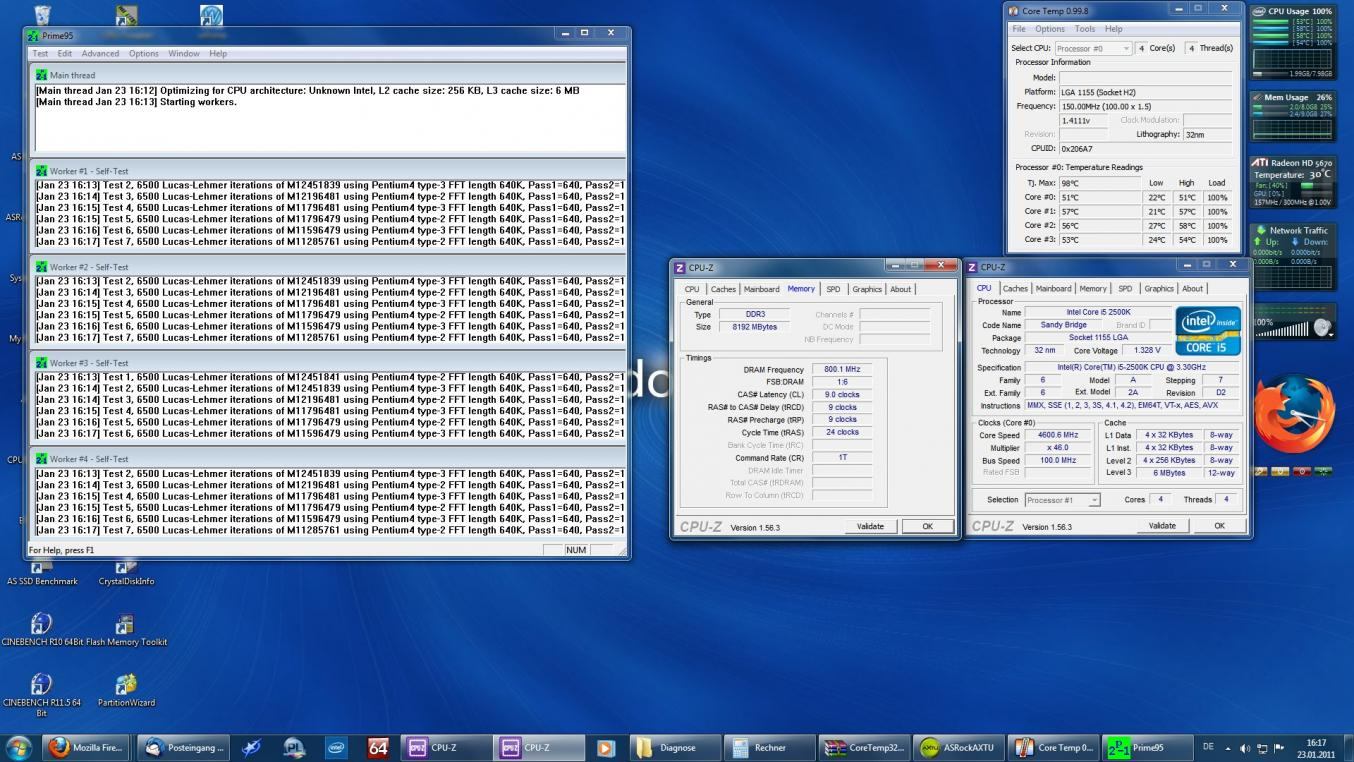Click the Main thread sub-window icon
1354x762 pixels.
tap(41, 75)
